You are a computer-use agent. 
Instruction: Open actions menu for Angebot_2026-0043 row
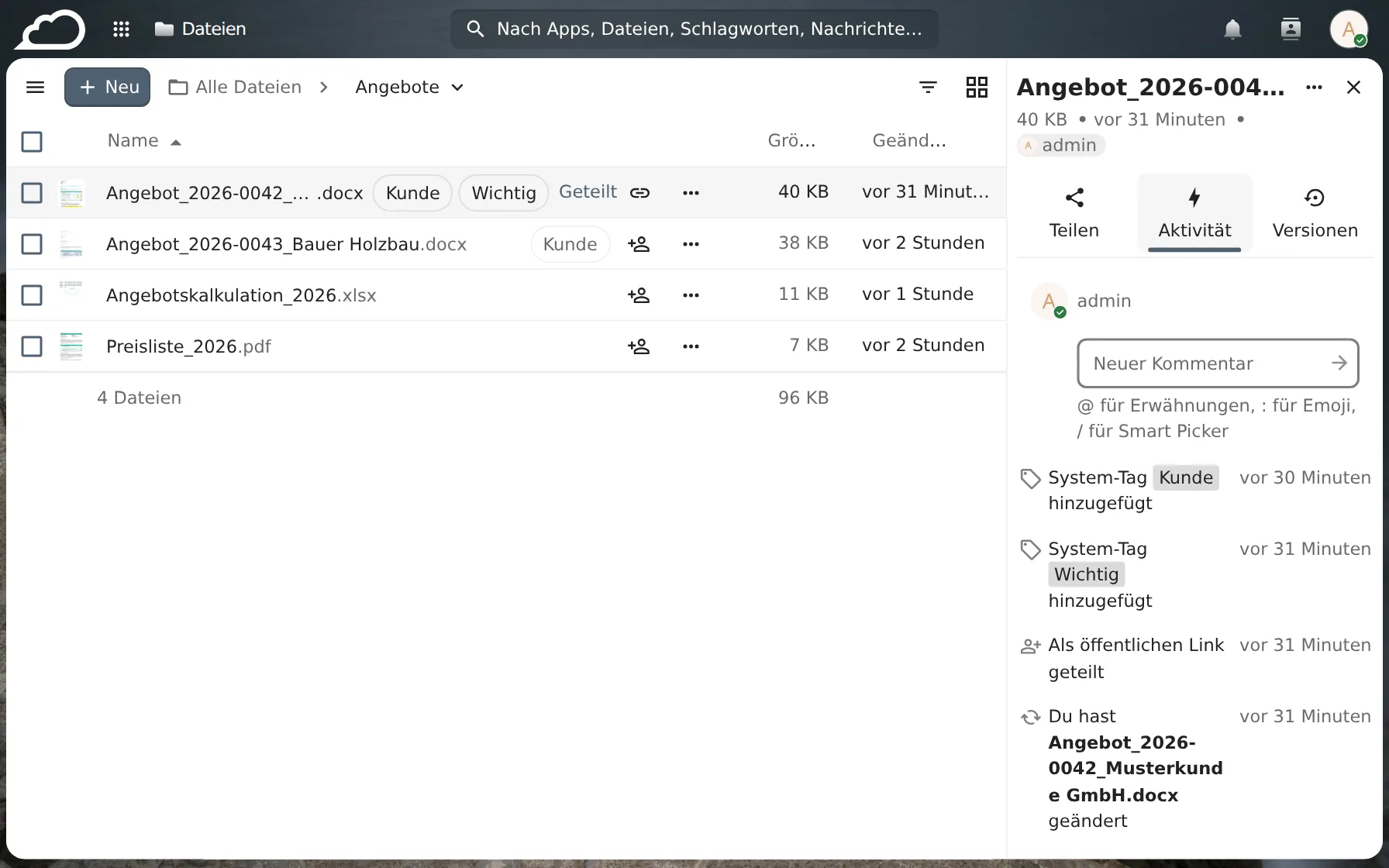[x=691, y=244]
